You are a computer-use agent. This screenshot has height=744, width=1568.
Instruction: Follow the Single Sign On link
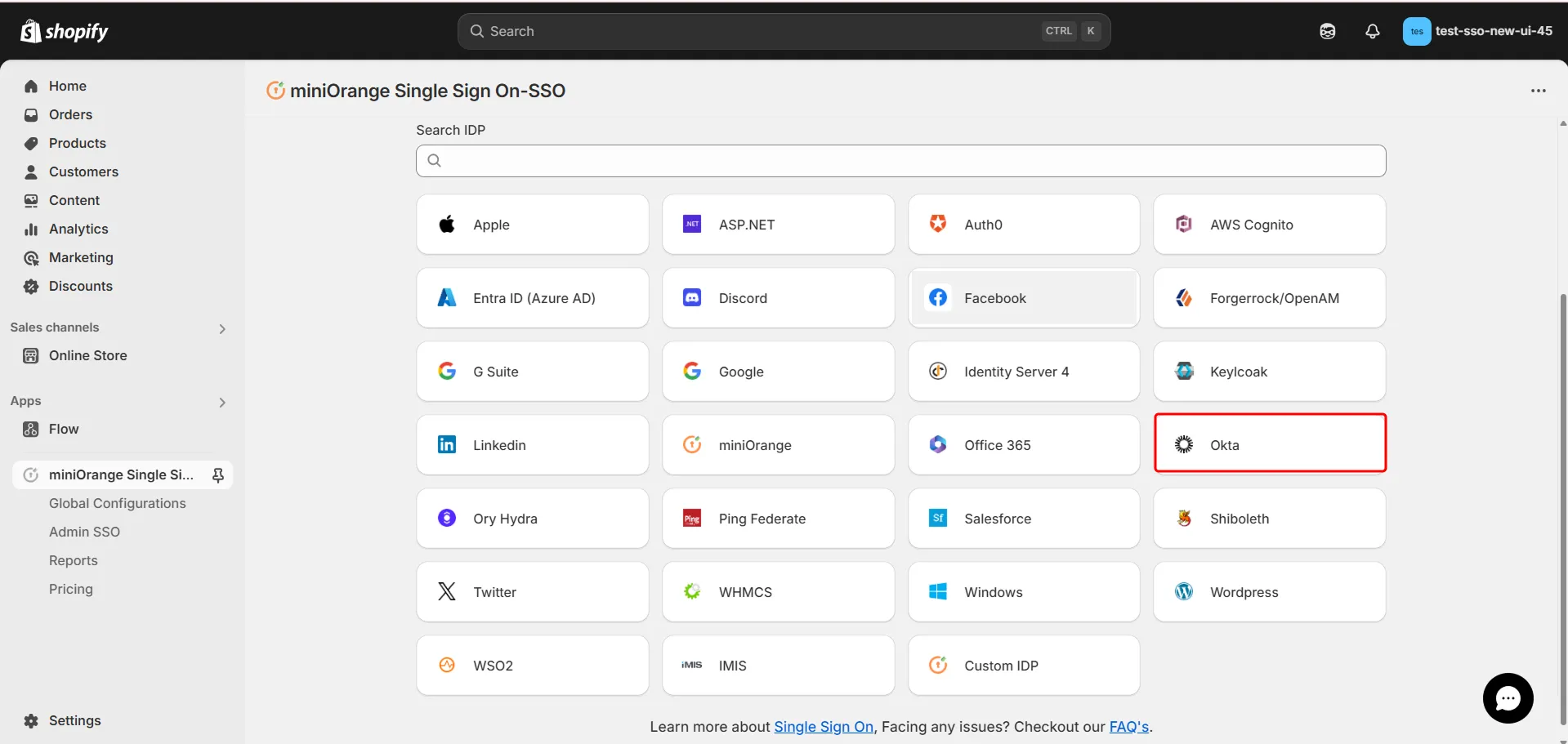click(824, 727)
